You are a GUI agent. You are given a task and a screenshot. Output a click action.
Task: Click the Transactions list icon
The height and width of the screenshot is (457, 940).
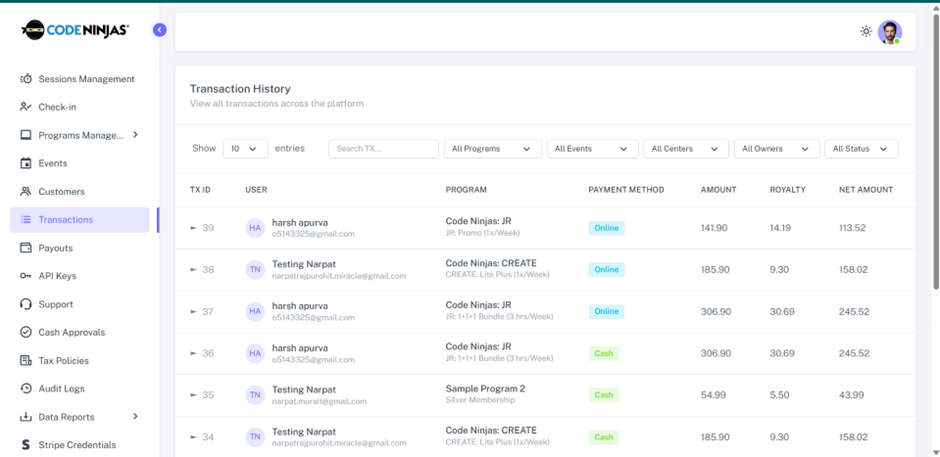pos(26,220)
